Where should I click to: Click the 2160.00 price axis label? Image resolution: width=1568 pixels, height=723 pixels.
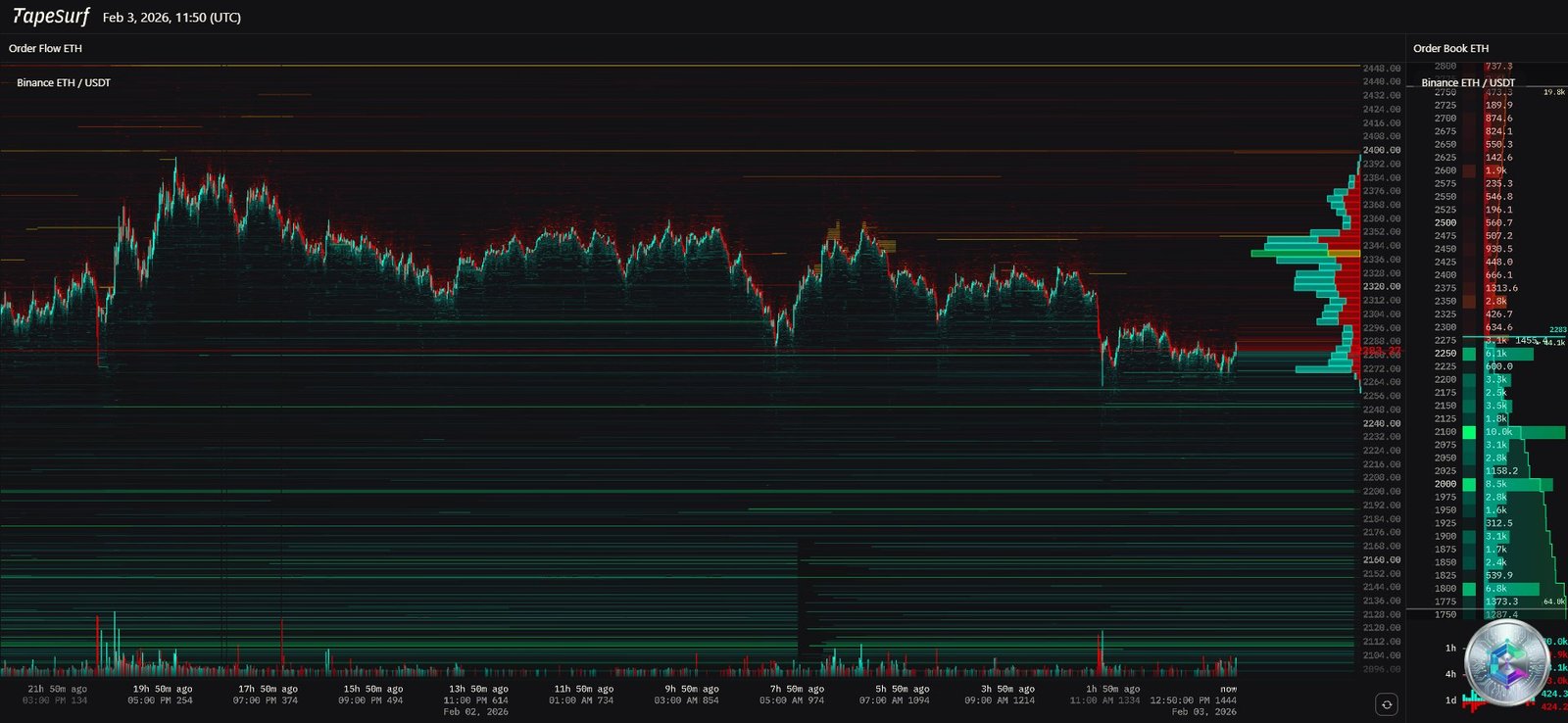(x=1381, y=560)
